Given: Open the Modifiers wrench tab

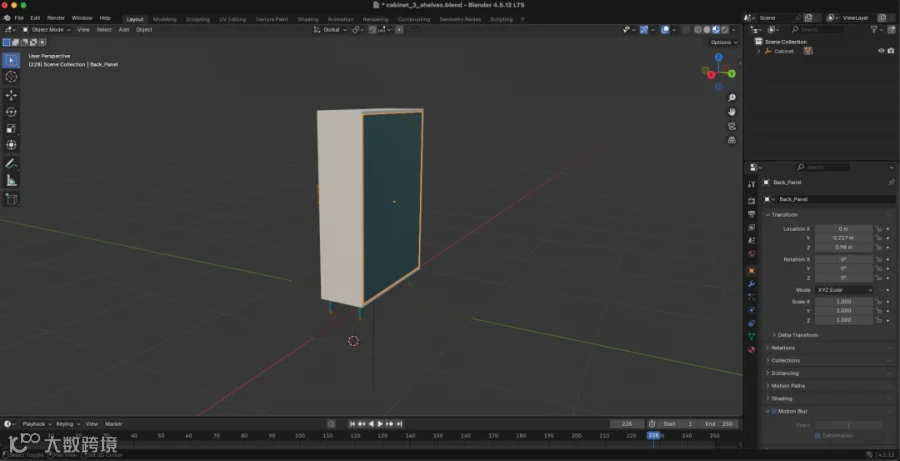Looking at the screenshot, I should coord(751,284).
